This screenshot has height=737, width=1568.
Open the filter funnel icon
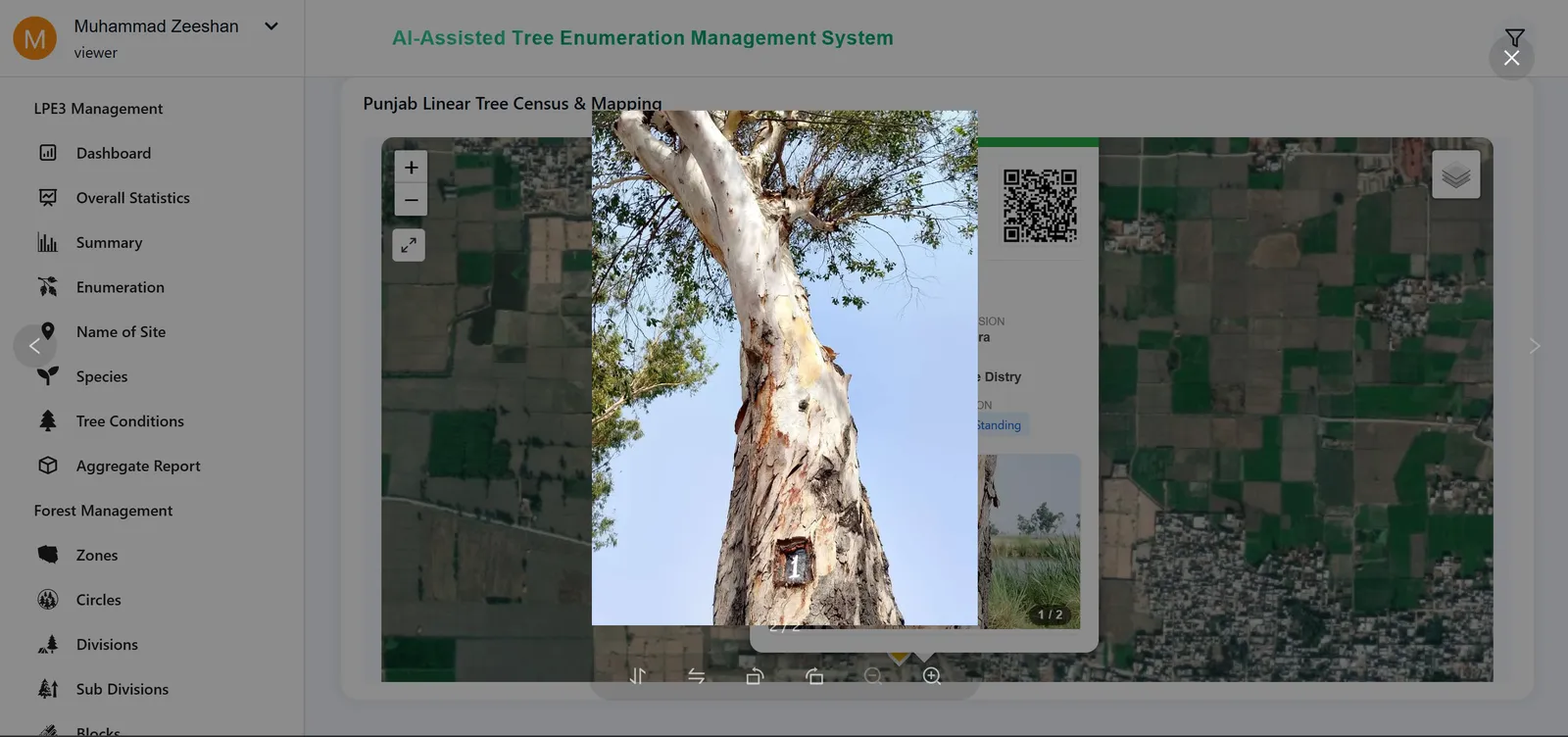click(1514, 37)
